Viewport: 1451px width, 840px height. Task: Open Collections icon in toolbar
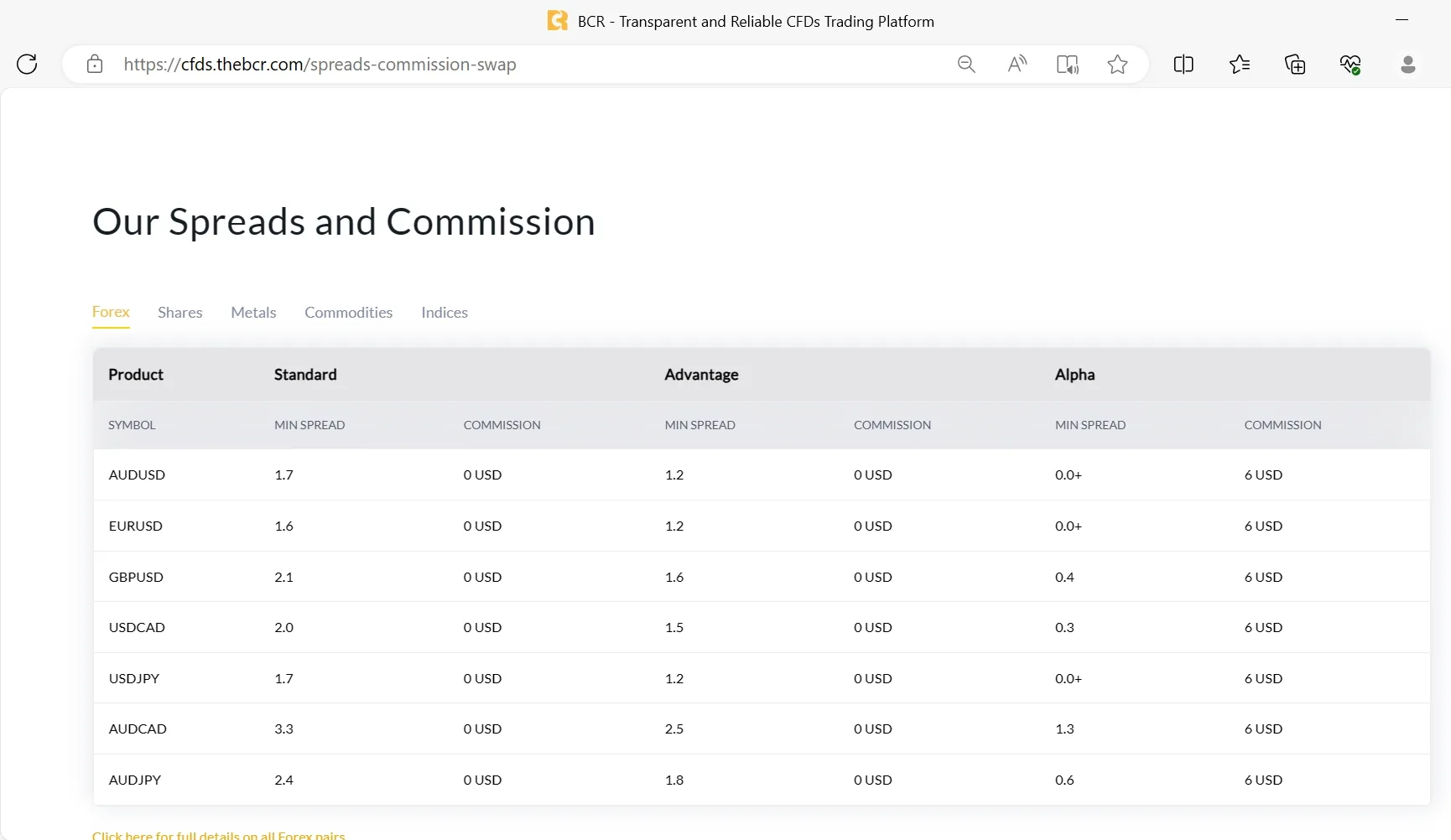pos(1295,65)
